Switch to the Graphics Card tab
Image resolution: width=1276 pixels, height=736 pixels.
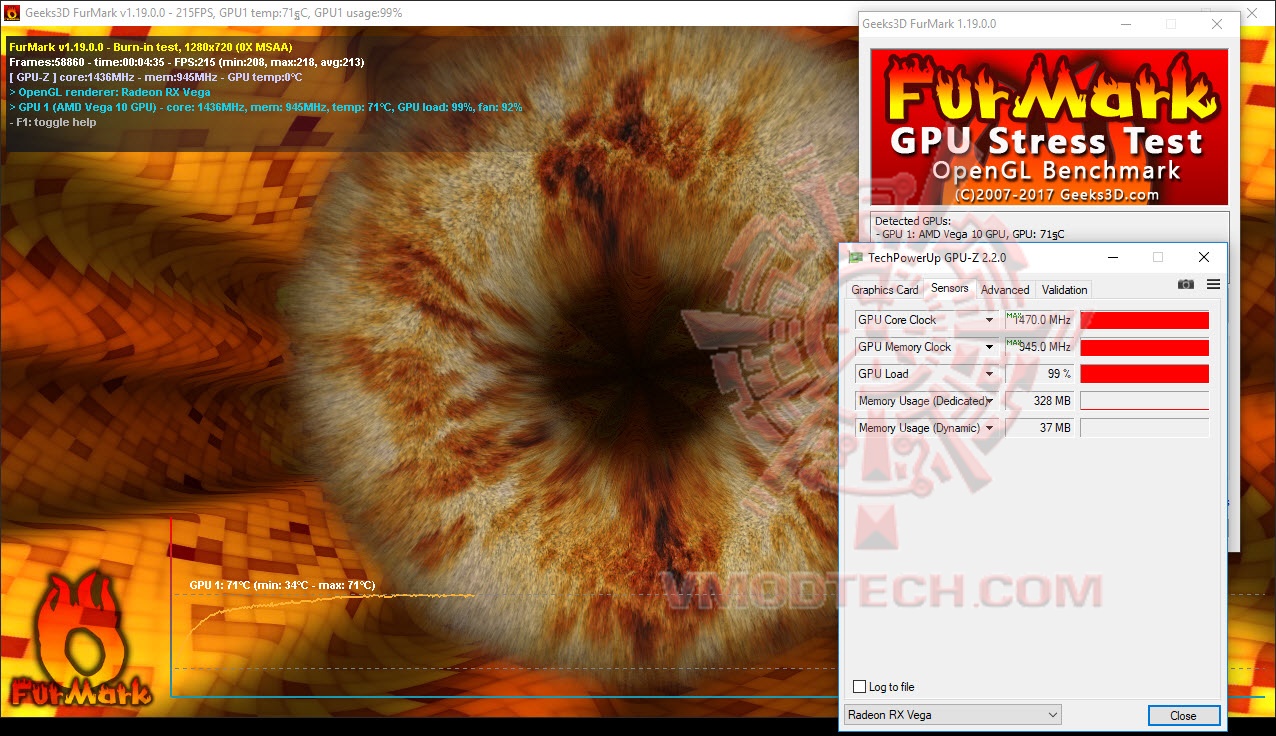tap(885, 290)
